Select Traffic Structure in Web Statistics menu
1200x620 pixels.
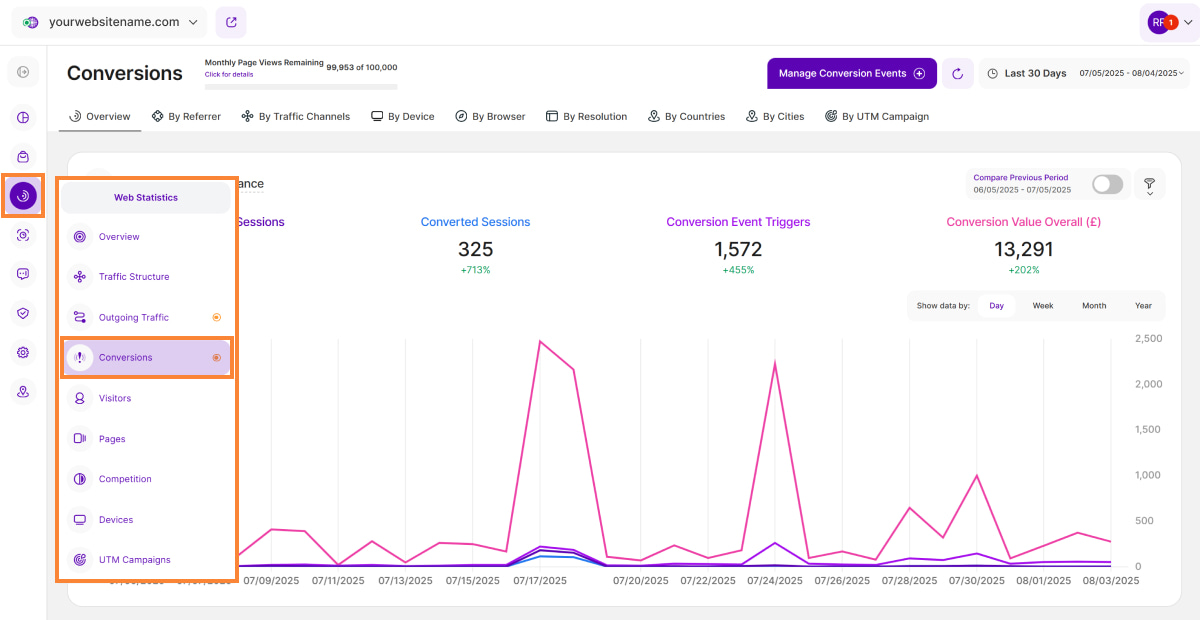click(x=134, y=277)
